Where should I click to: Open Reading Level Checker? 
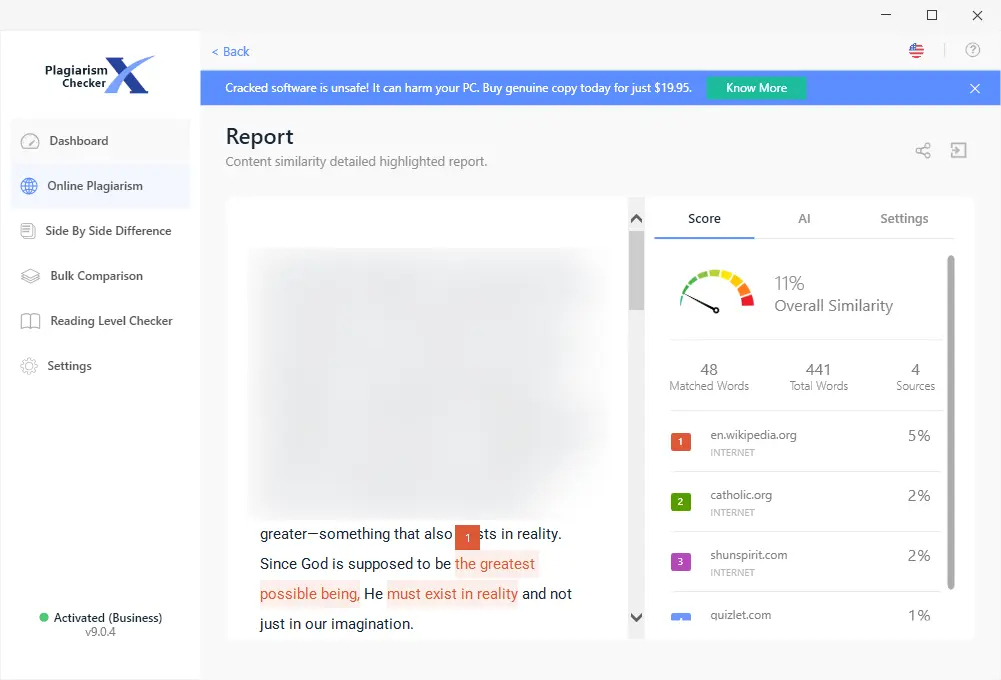[x=100, y=321]
